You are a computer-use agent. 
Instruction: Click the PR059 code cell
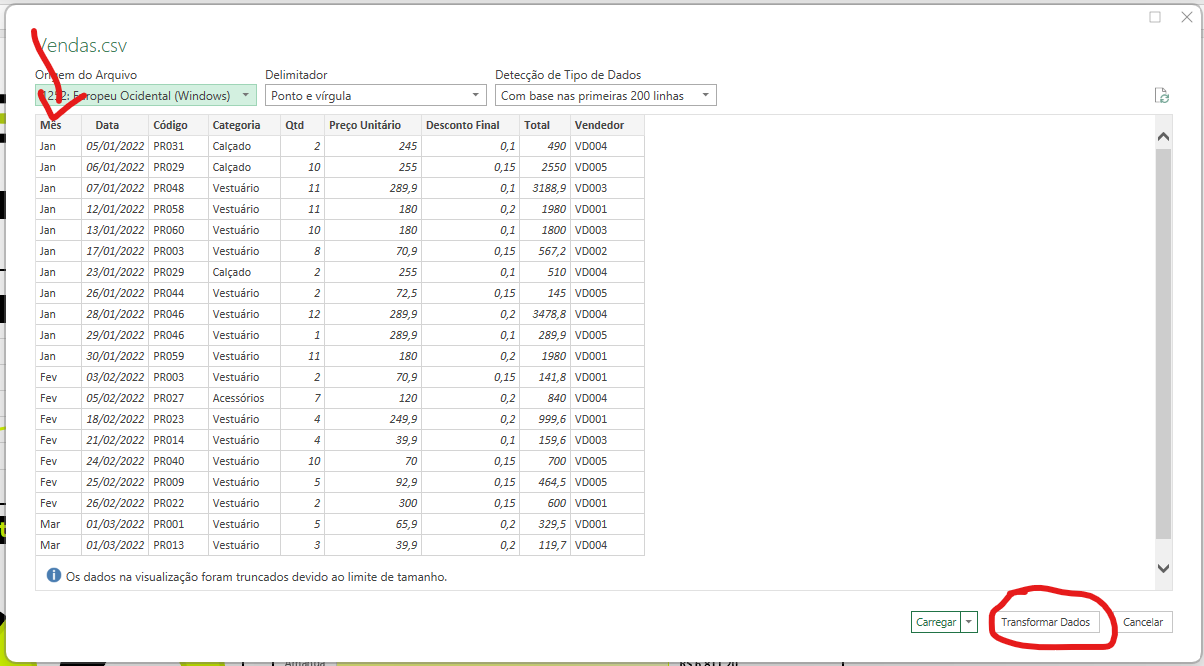pyautogui.click(x=179, y=356)
